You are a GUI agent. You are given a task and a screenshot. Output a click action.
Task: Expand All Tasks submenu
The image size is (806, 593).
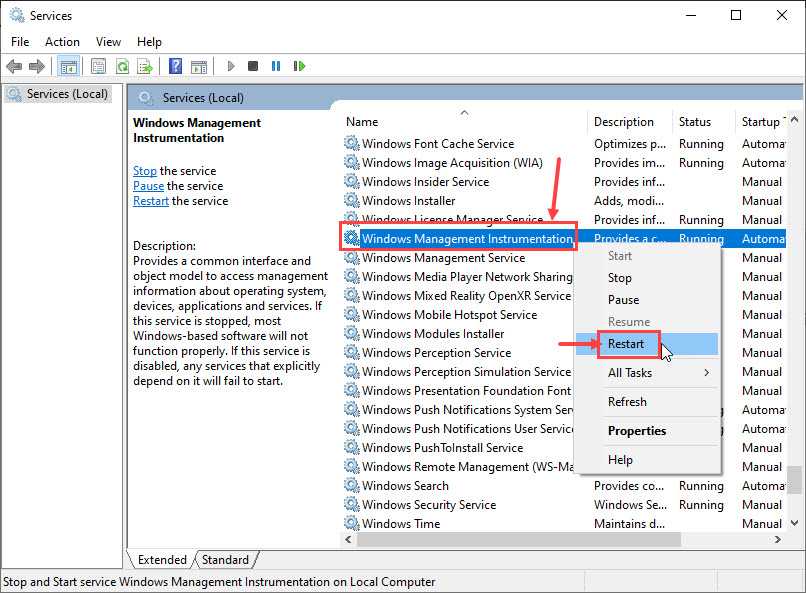pos(649,373)
